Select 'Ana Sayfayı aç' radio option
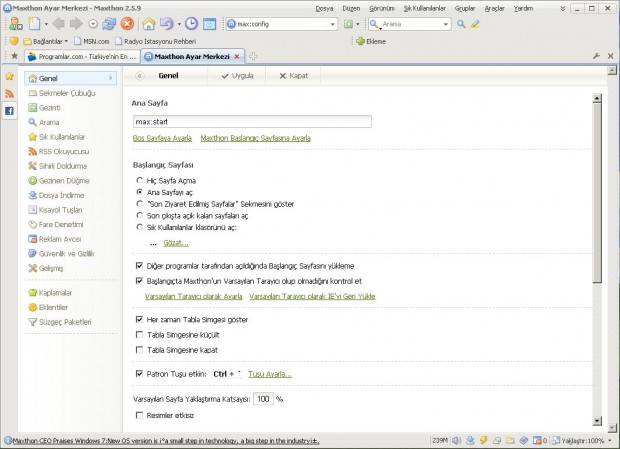Image resolution: width=620 pixels, height=449 pixels. pos(139,192)
